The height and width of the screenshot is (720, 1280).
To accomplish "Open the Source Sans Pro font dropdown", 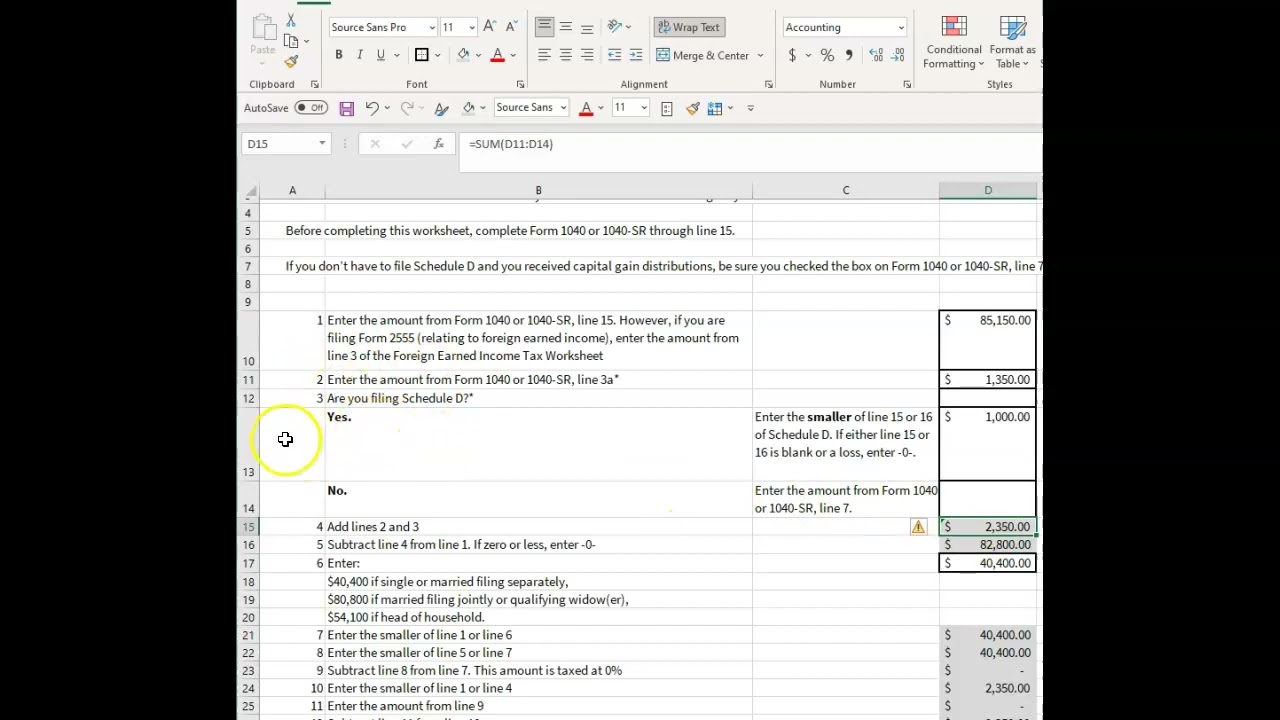I will 432,28.
